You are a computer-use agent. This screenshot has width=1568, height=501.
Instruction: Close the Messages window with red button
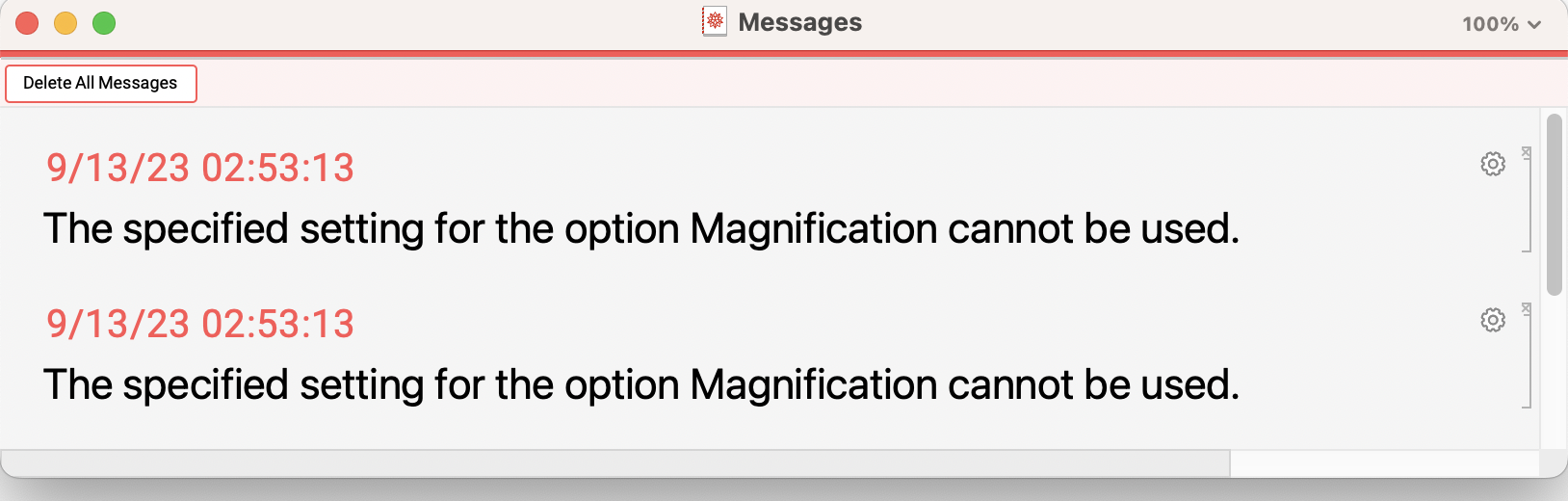coord(27,23)
